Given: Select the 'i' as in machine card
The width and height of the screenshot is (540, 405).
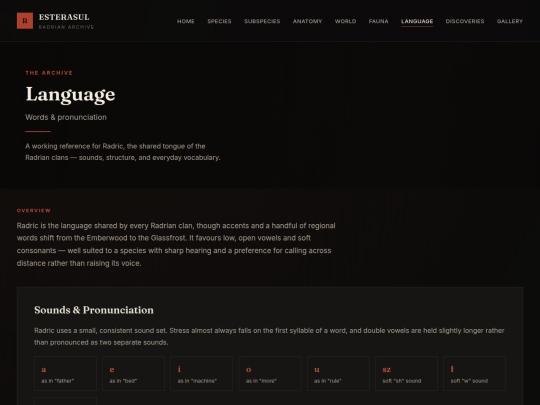Looking at the screenshot, I should tap(202, 374).
